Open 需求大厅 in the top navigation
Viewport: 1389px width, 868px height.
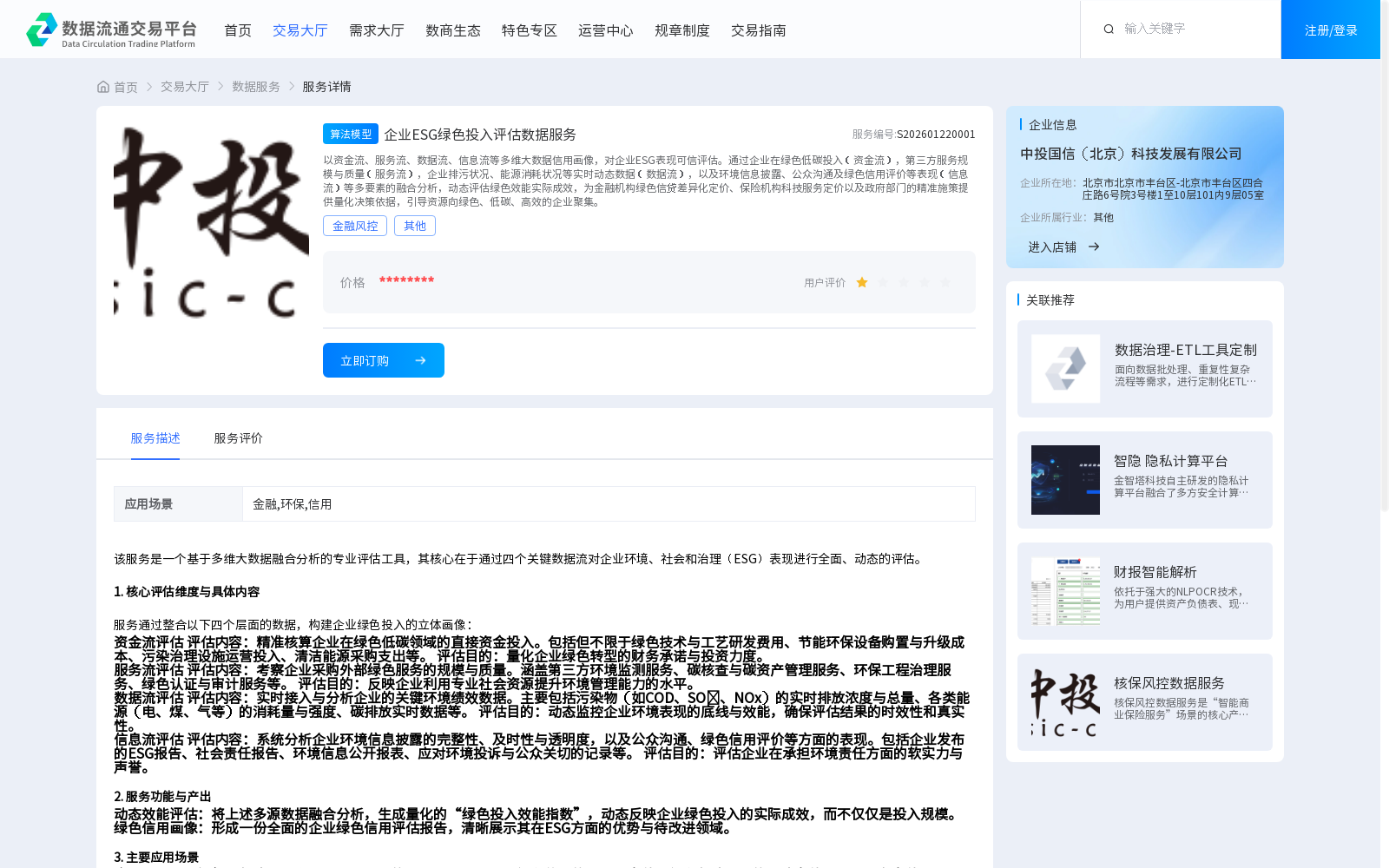click(x=377, y=30)
